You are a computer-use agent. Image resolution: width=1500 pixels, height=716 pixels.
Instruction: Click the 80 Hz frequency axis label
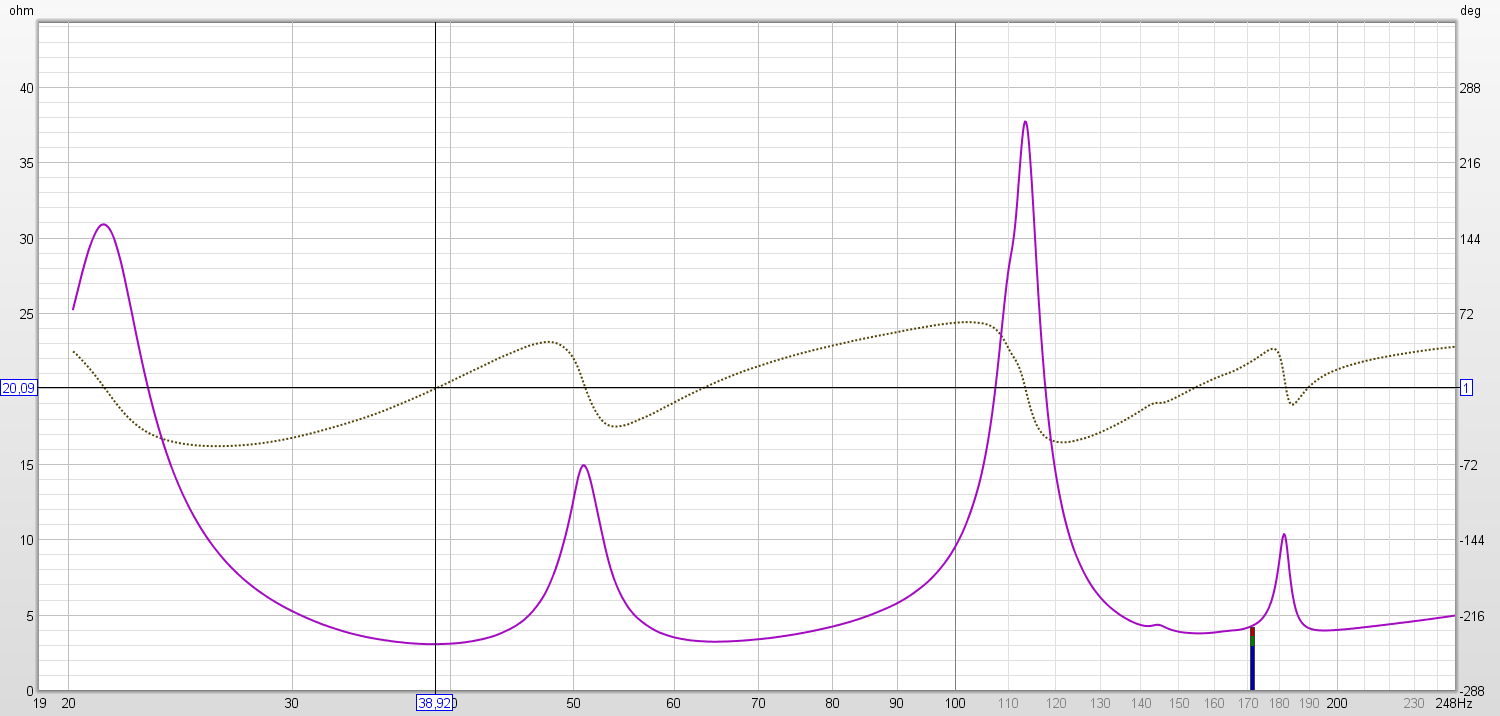pyautogui.click(x=832, y=703)
